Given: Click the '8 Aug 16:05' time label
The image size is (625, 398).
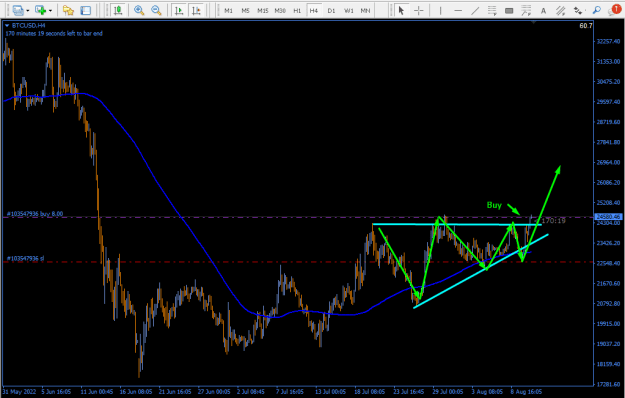Looking at the screenshot, I should click(x=526, y=392).
